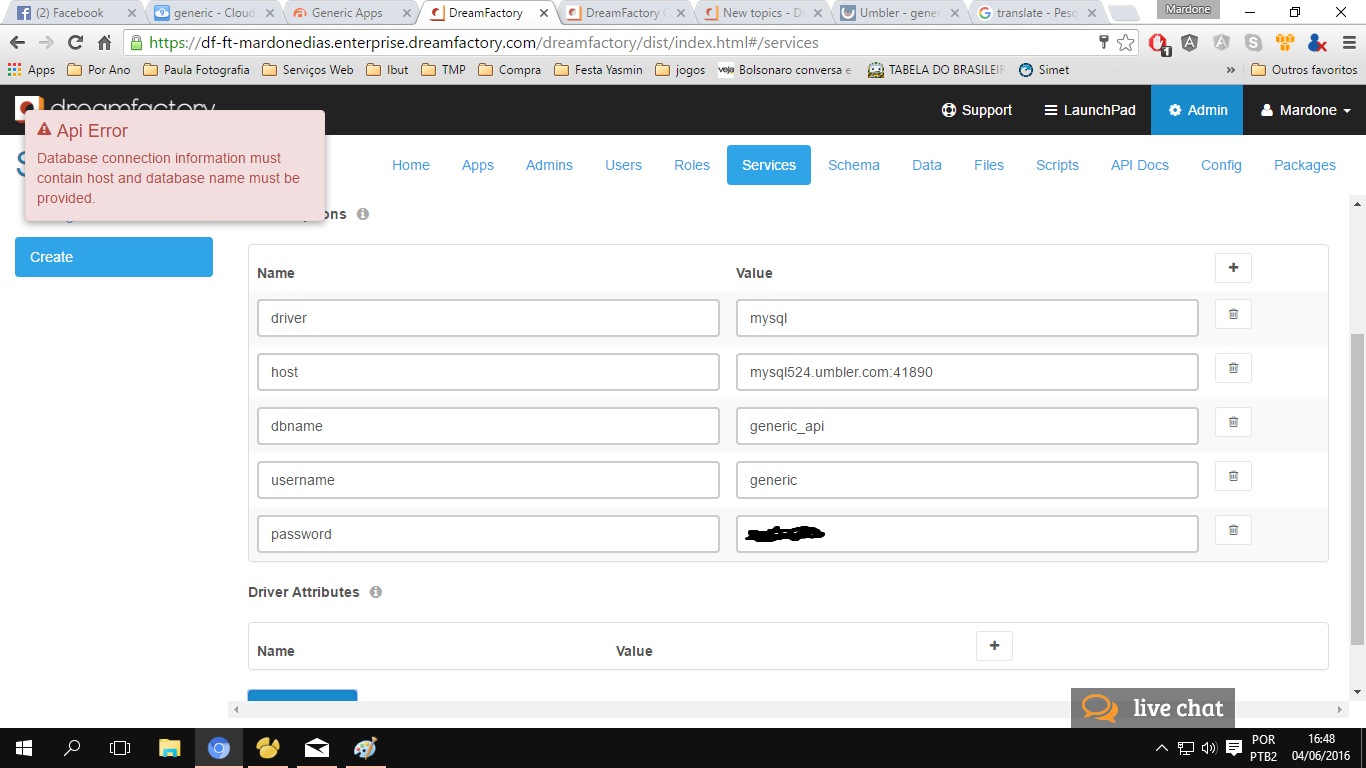
Task: Click the driver value field containing mysql
Action: tap(967, 318)
